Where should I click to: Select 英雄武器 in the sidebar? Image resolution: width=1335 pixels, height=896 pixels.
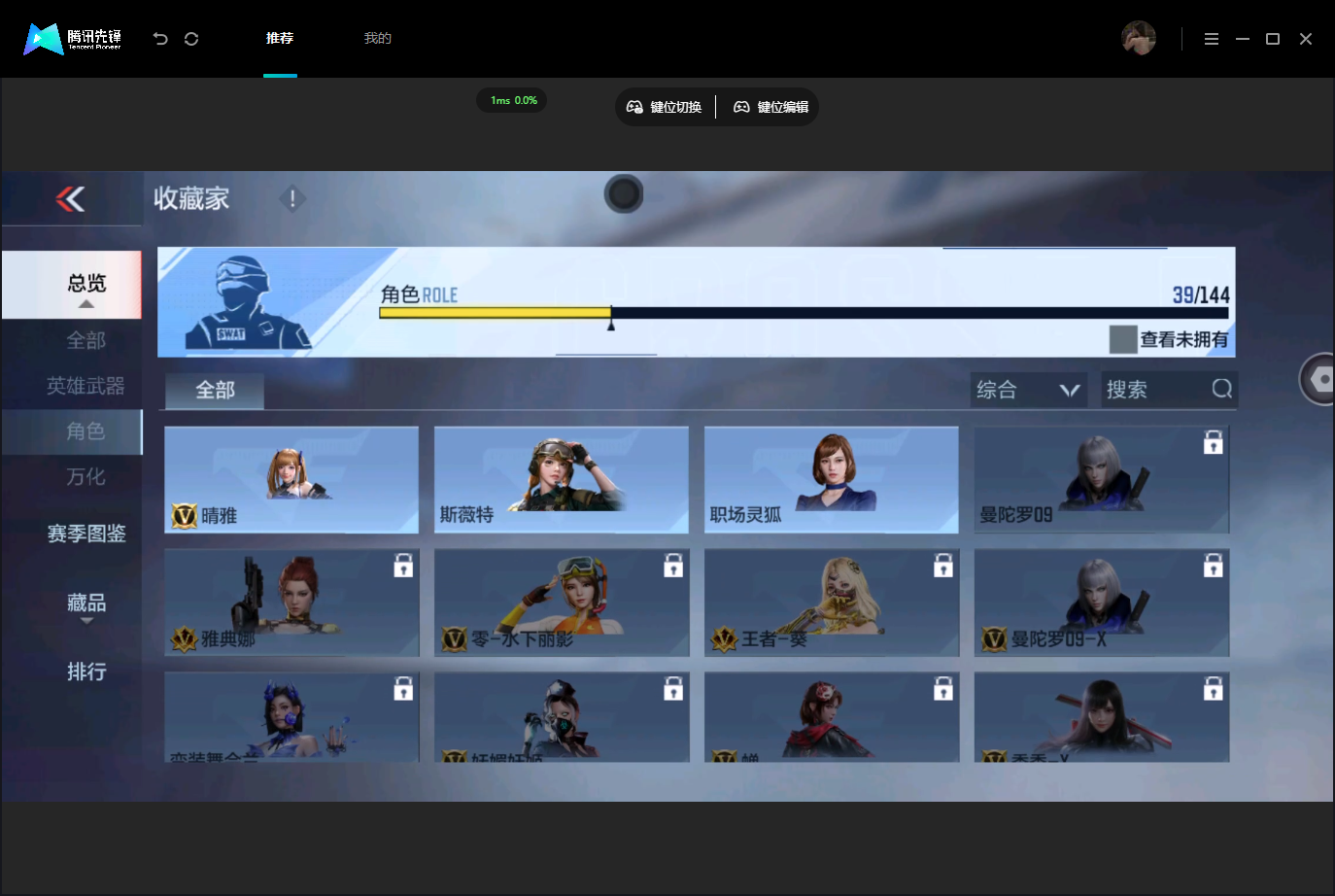pos(86,386)
